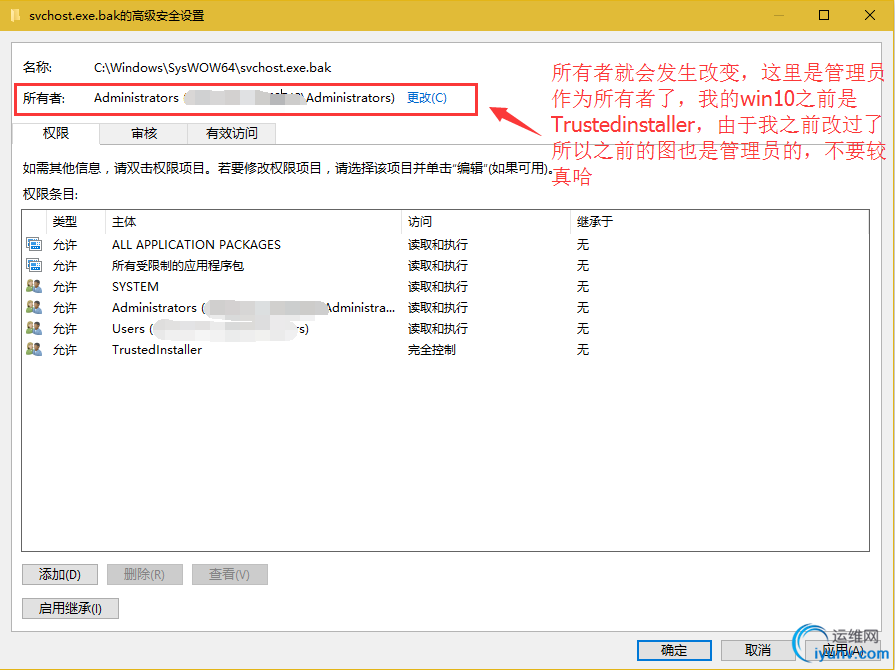Image resolution: width=895 pixels, height=670 pixels.
Task: Click the group icon on Users entry
Action: 34,329
